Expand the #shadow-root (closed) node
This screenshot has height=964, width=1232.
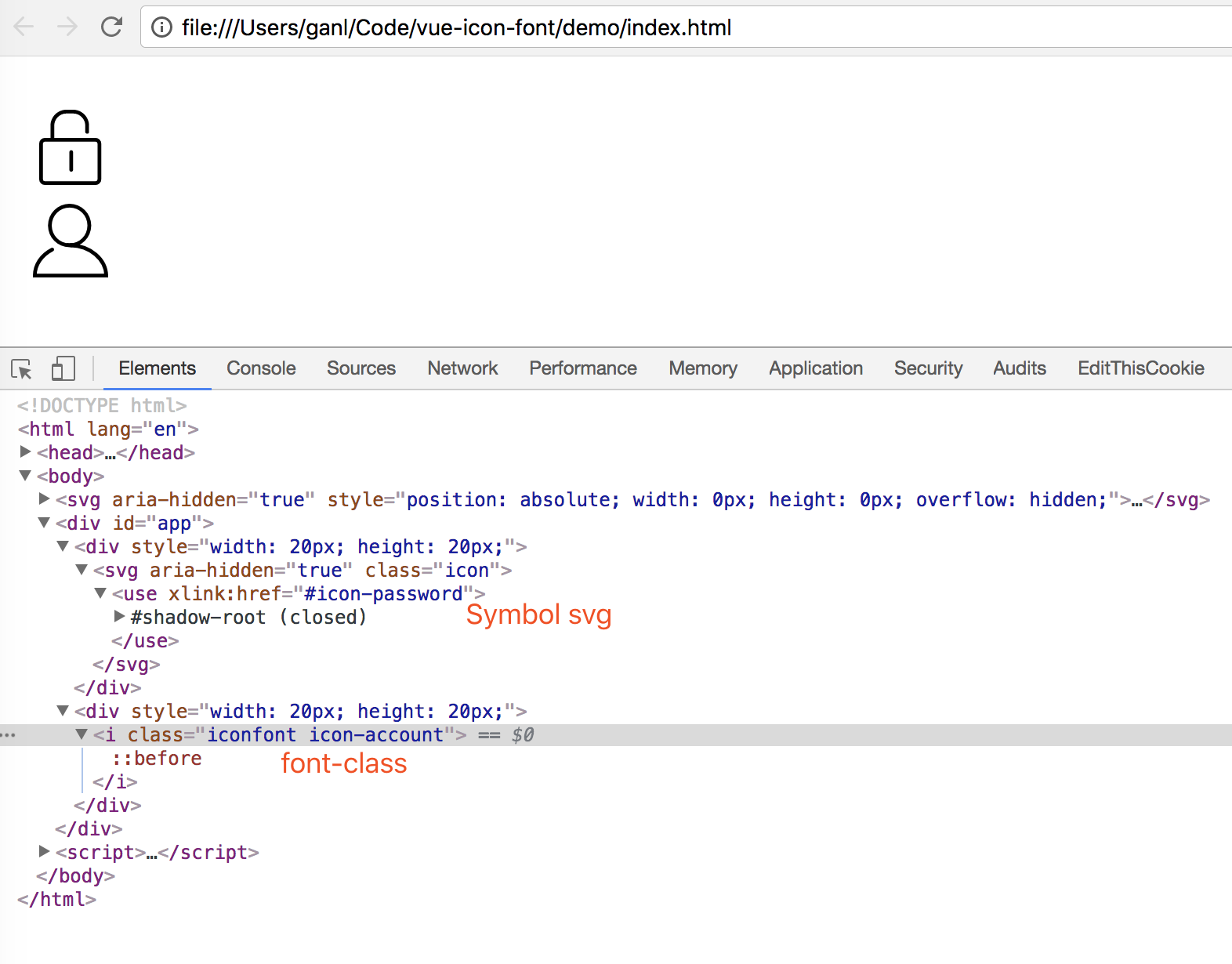(x=120, y=617)
